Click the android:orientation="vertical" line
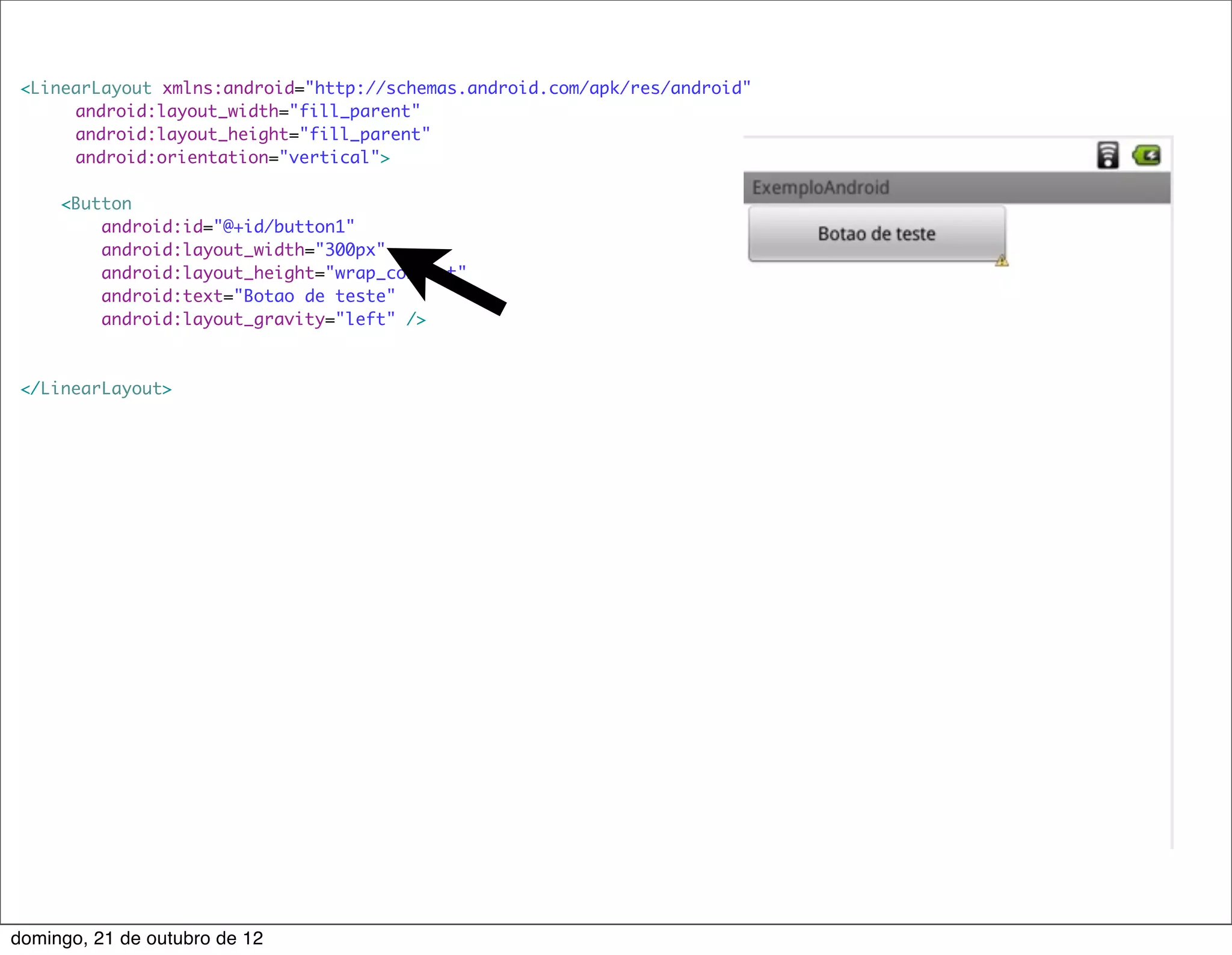This screenshot has width=1232, height=955. 232,158
